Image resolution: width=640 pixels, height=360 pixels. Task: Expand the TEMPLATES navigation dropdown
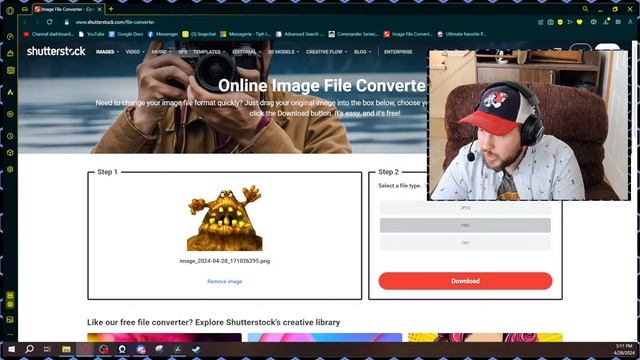pos(209,52)
